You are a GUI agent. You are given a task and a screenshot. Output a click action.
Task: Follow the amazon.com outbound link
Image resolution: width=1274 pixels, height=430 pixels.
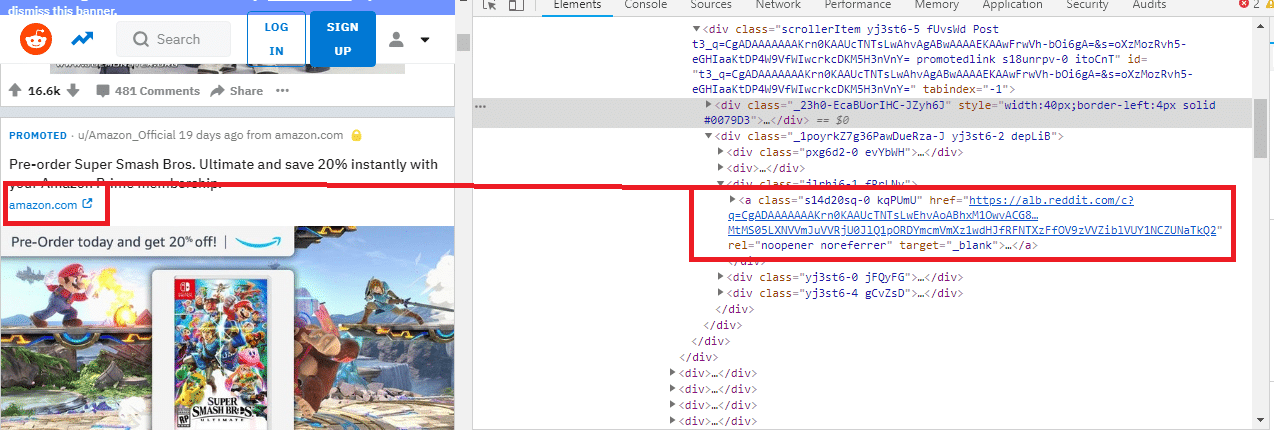pos(51,205)
